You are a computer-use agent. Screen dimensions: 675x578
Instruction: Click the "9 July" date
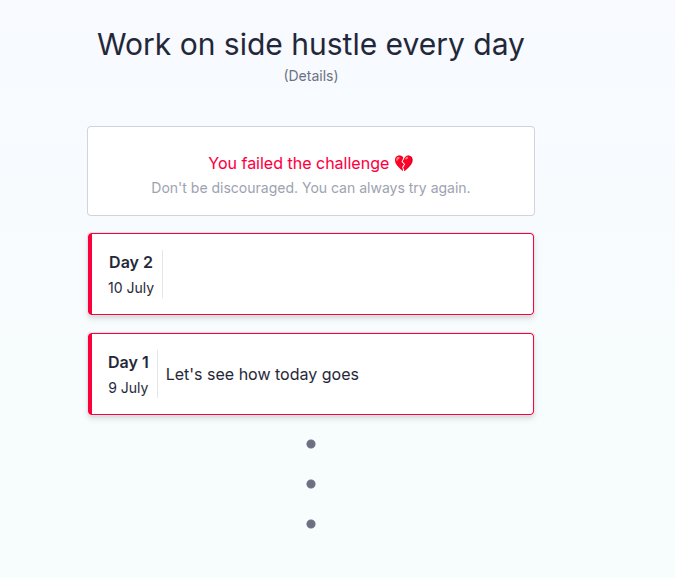coord(128,388)
